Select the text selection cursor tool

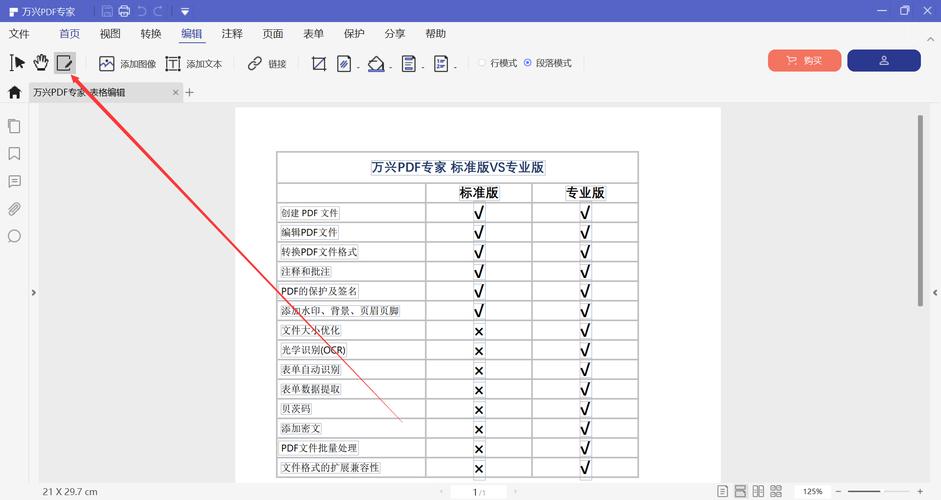[x=17, y=62]
